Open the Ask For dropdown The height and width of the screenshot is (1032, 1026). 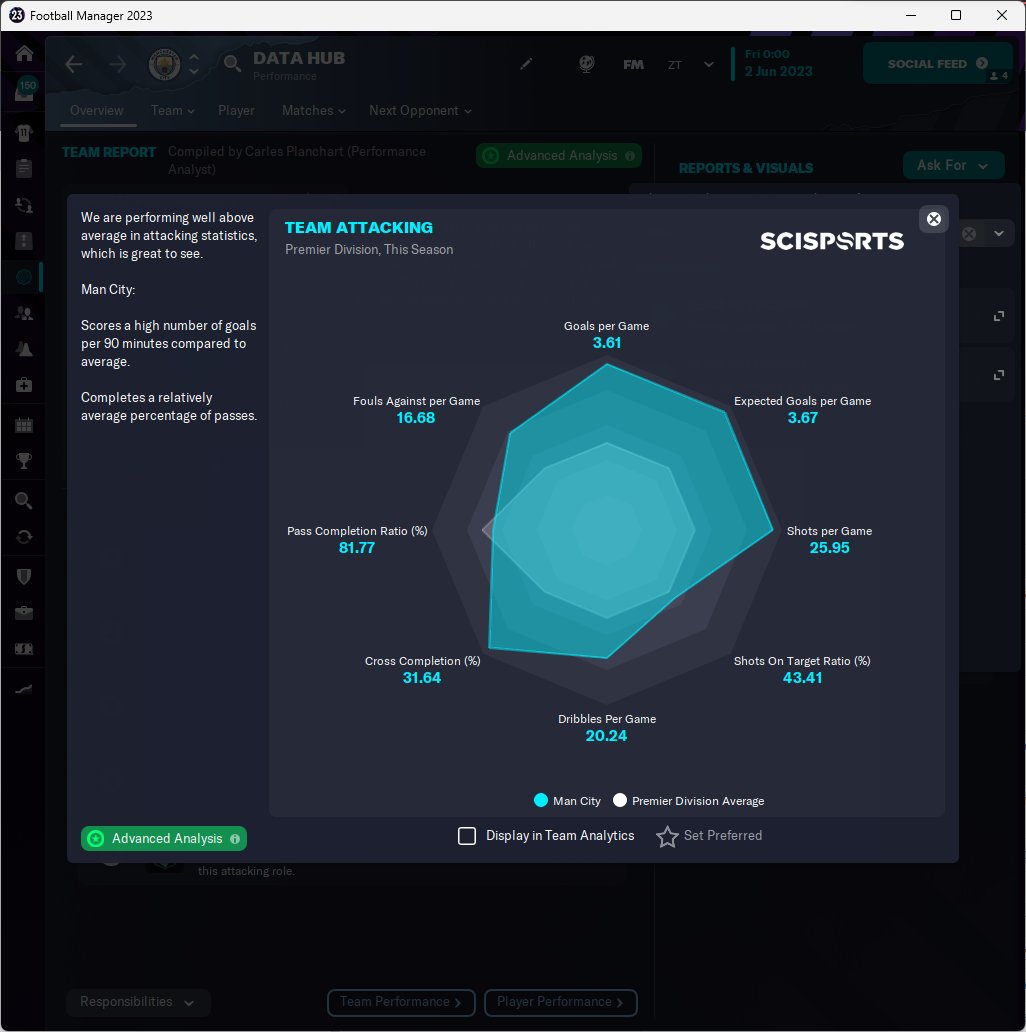pyautogui.click(x=953, y=165)
